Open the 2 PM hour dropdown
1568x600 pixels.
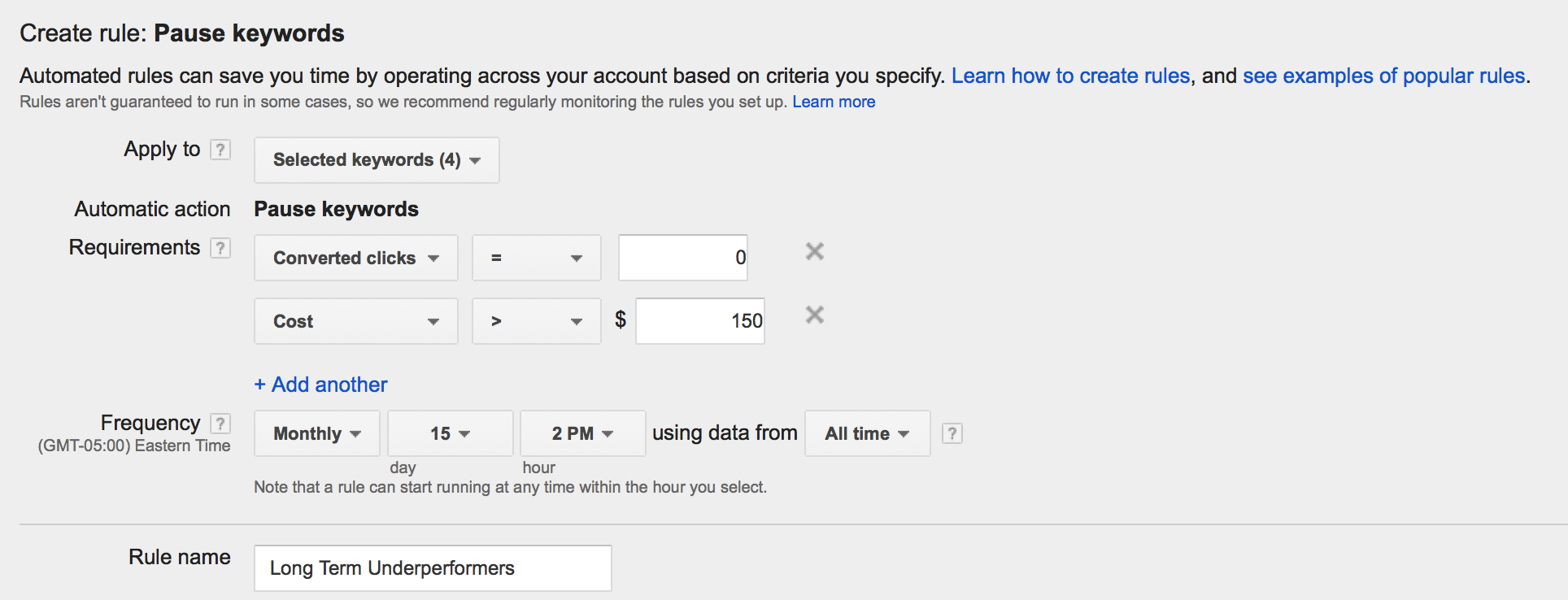tap(582, 433)
